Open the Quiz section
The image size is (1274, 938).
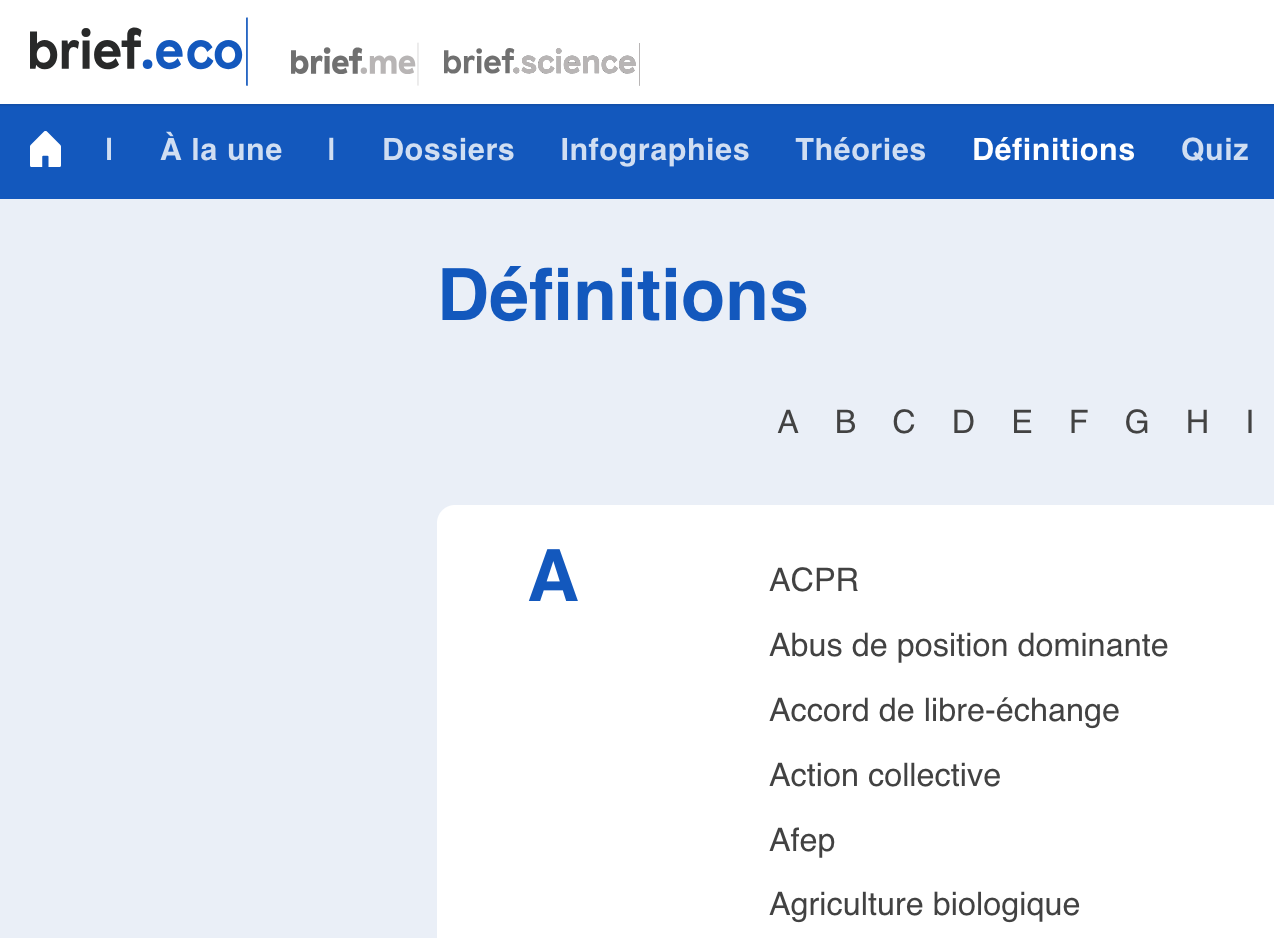[1214, 150]
